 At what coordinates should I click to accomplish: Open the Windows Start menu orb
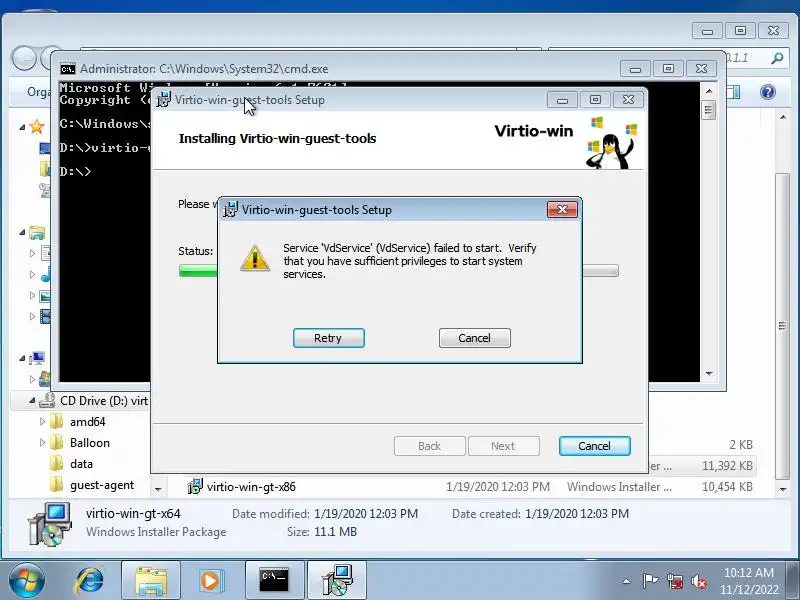26,581
